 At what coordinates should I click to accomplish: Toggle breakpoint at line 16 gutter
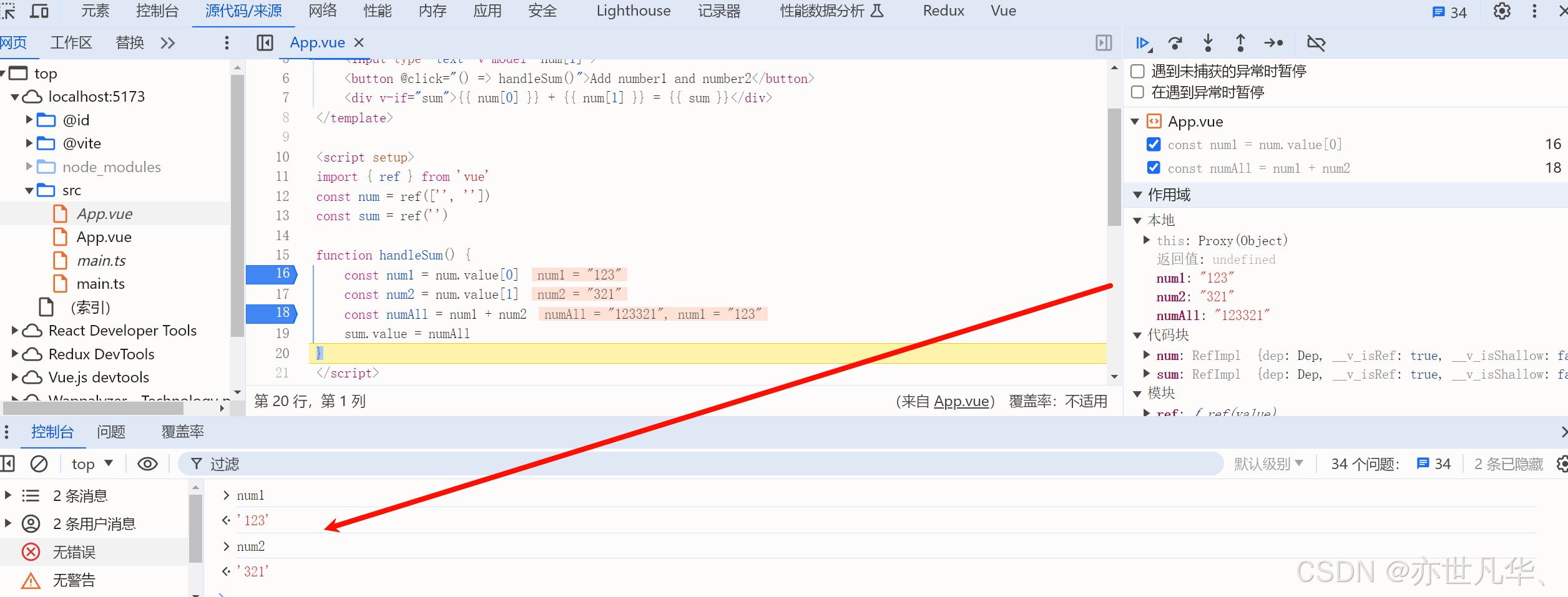pyautogui.click(x=272, y=274)
